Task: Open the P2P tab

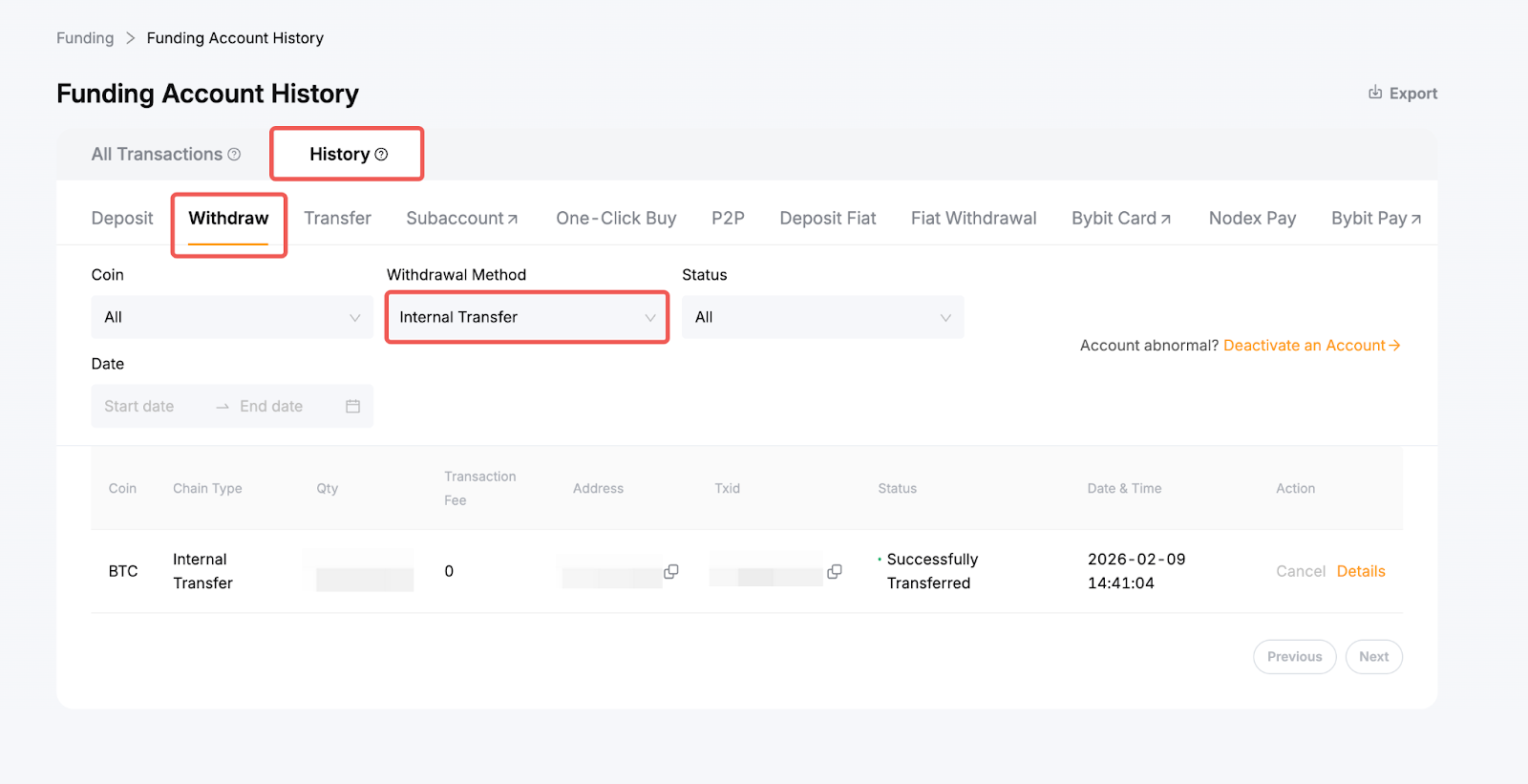Action: click(x=728, y=219)
